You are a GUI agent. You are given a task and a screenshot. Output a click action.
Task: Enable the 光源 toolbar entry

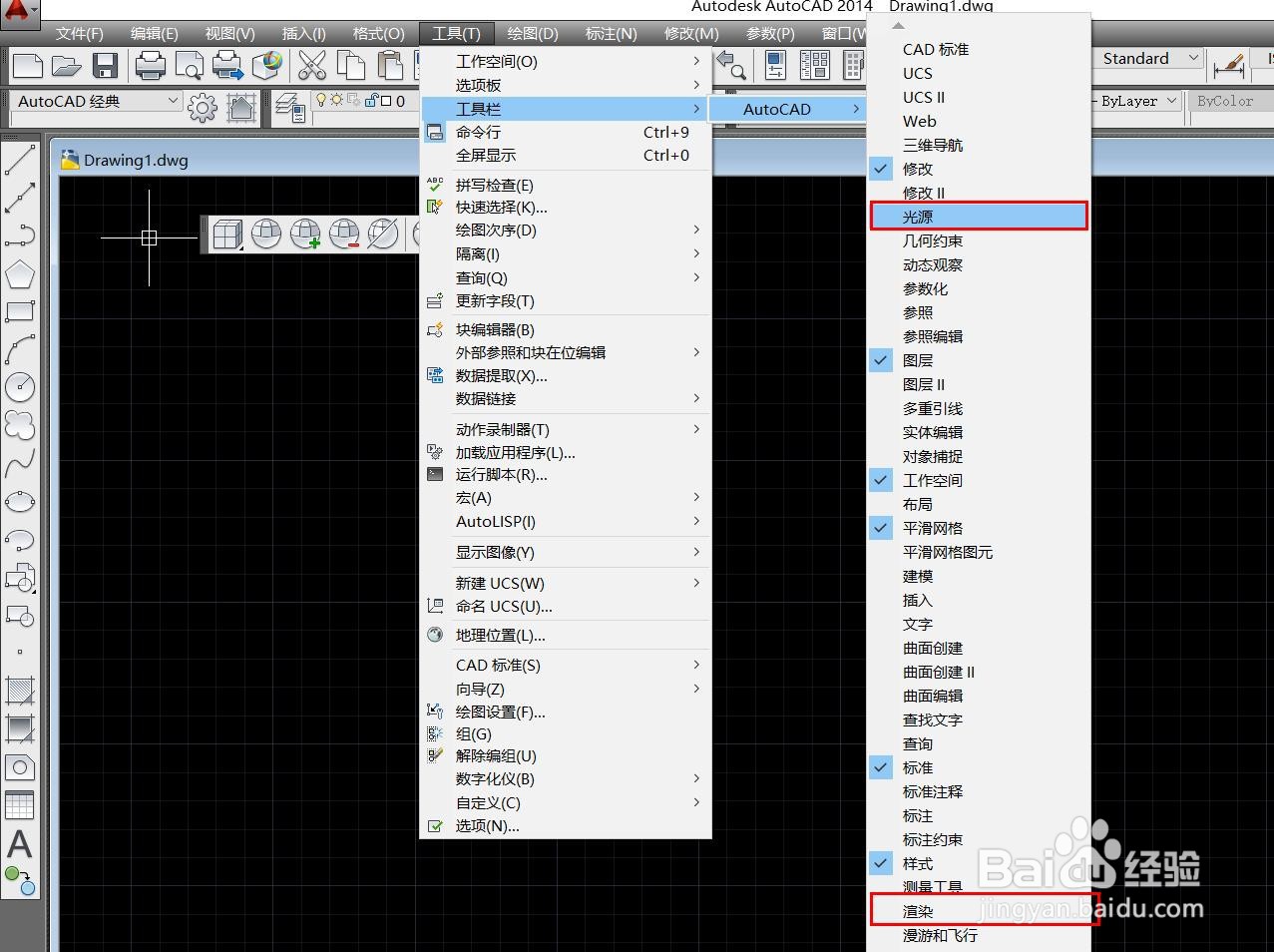coord(979,217)
